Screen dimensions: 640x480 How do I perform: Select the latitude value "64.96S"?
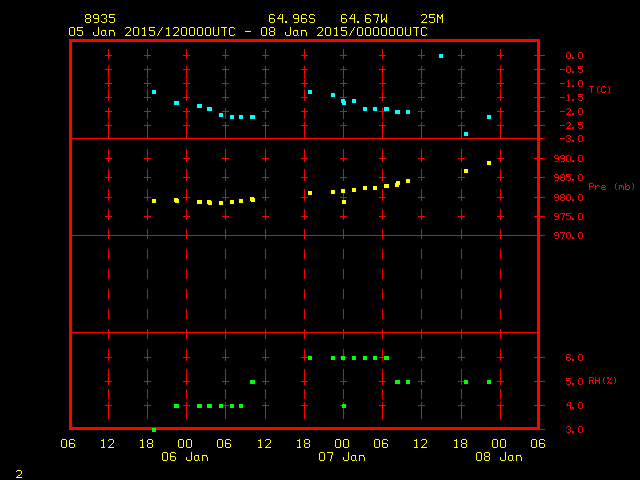point(292,19)
